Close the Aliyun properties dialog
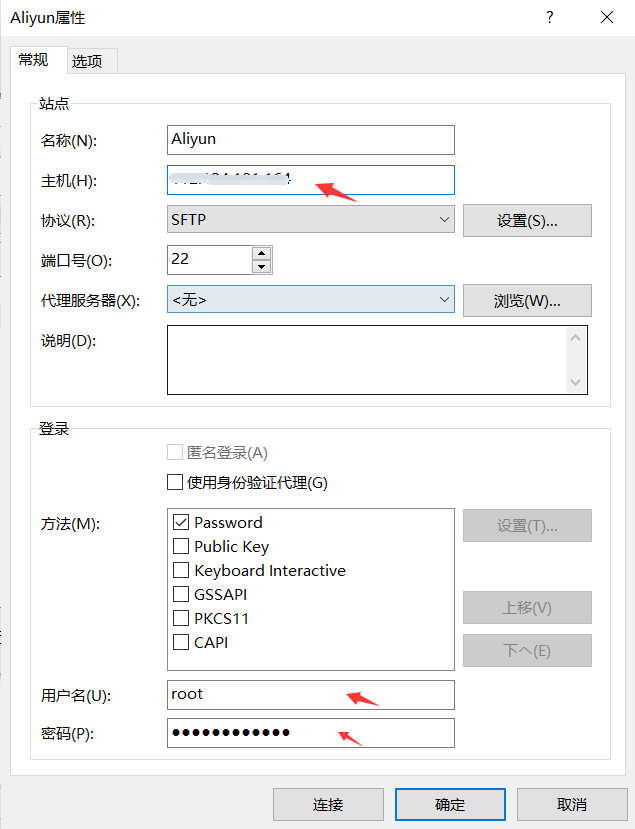The image size is (635, 829). (606, 17)
